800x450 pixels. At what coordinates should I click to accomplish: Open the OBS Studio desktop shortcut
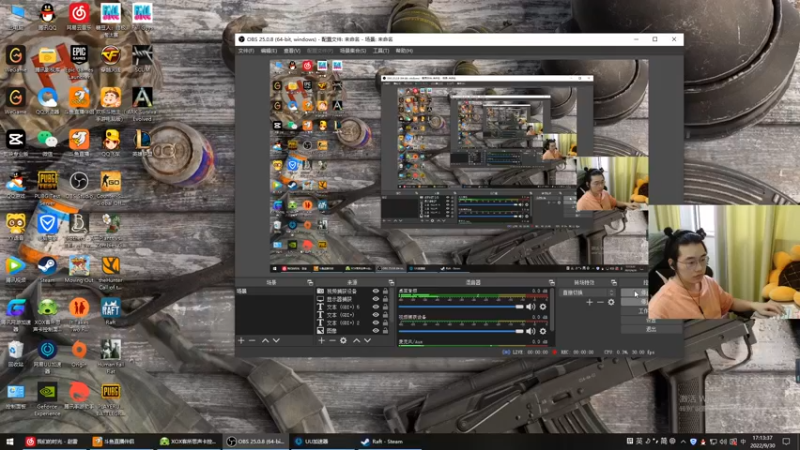click(79, 186)
